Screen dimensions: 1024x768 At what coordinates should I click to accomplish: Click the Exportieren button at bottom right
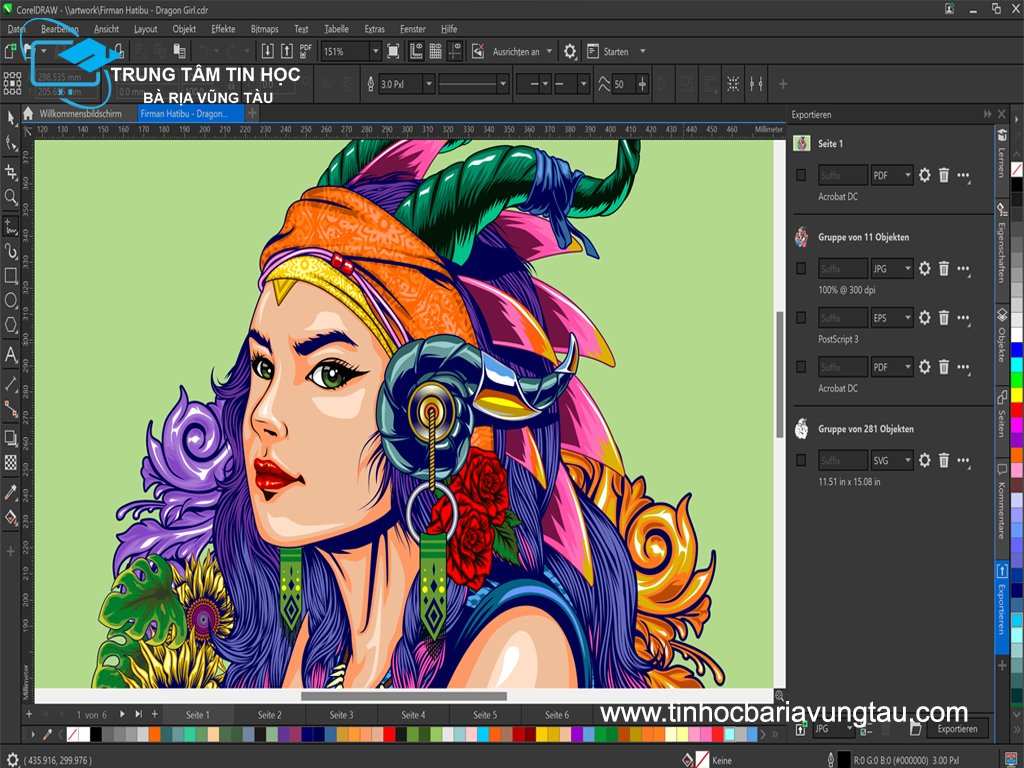point(955,729)
